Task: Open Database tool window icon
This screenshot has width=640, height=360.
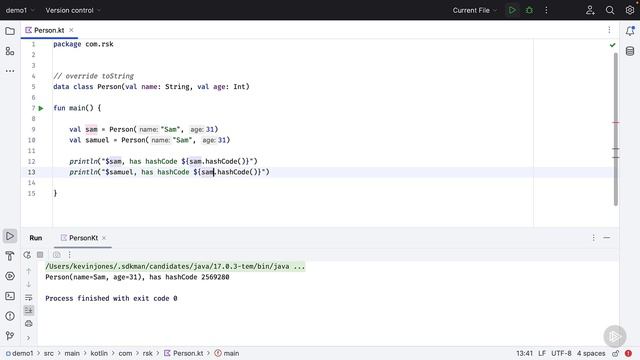Action: (630, 51)
